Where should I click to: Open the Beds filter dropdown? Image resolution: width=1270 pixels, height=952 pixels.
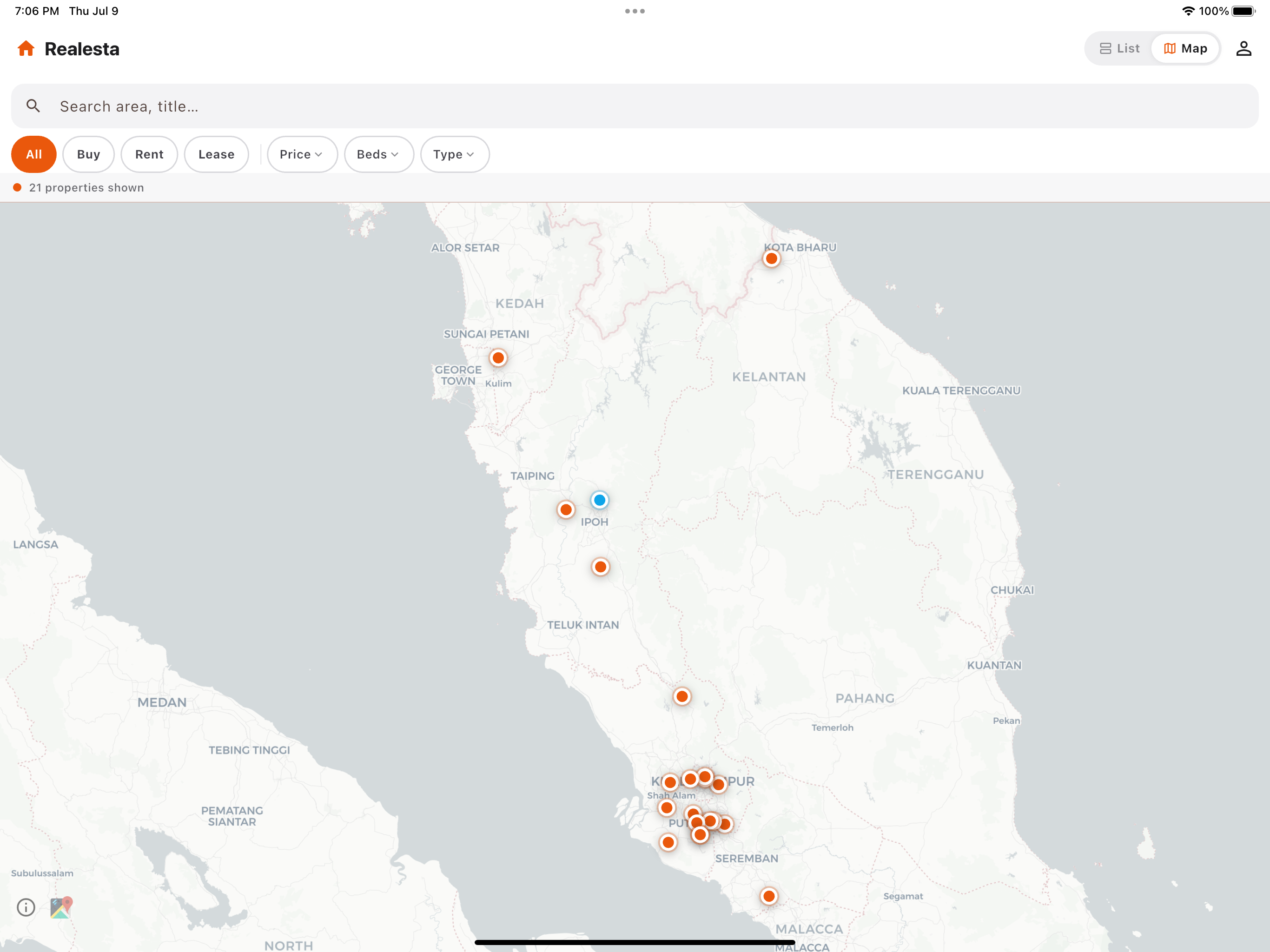click(379, 154)
